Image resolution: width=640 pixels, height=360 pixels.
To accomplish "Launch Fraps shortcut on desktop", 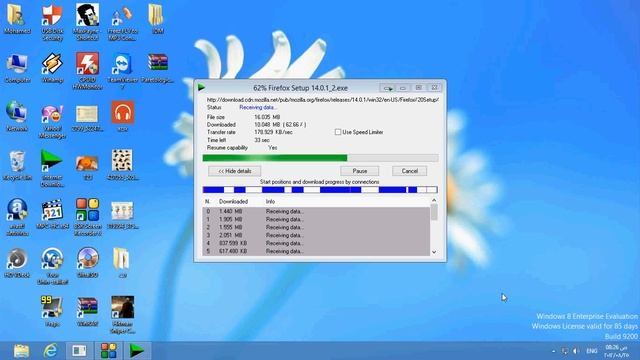I will [x=52, y=311].
